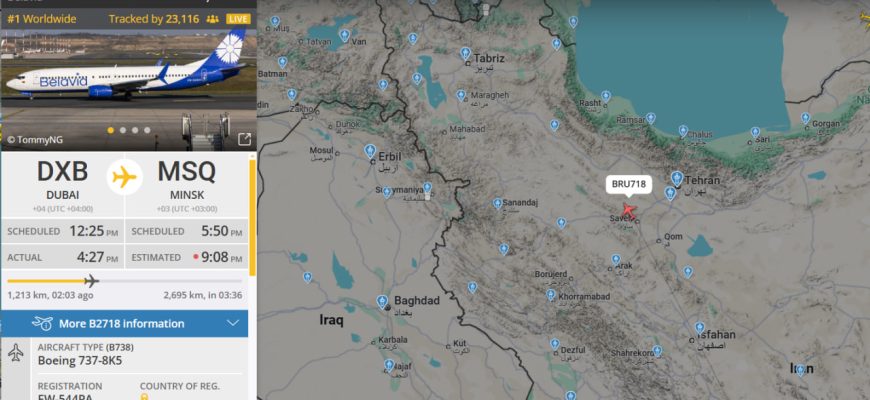Expand More B2718 information section
Viewport: 870px width, 400px height.
coord(124,323)
